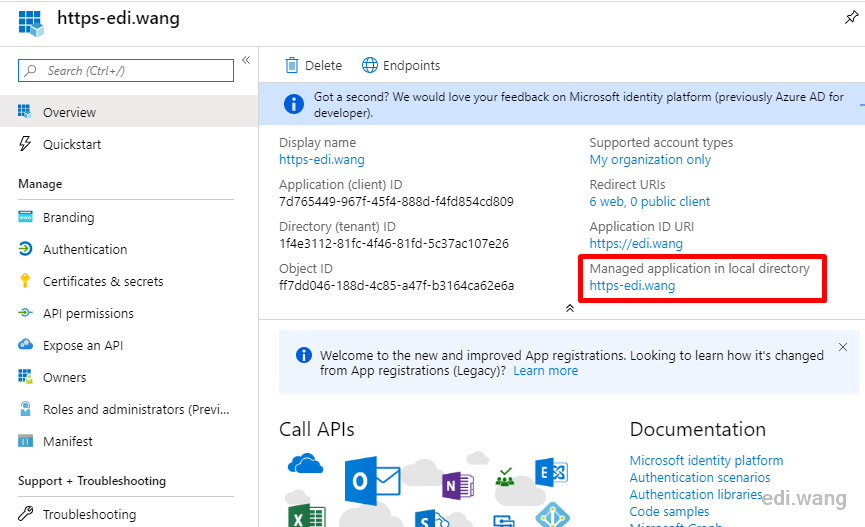Image resolution: width=865 pixels, height=527 pixels.
Task: Click the pin icon at top right
Action: 851,18
